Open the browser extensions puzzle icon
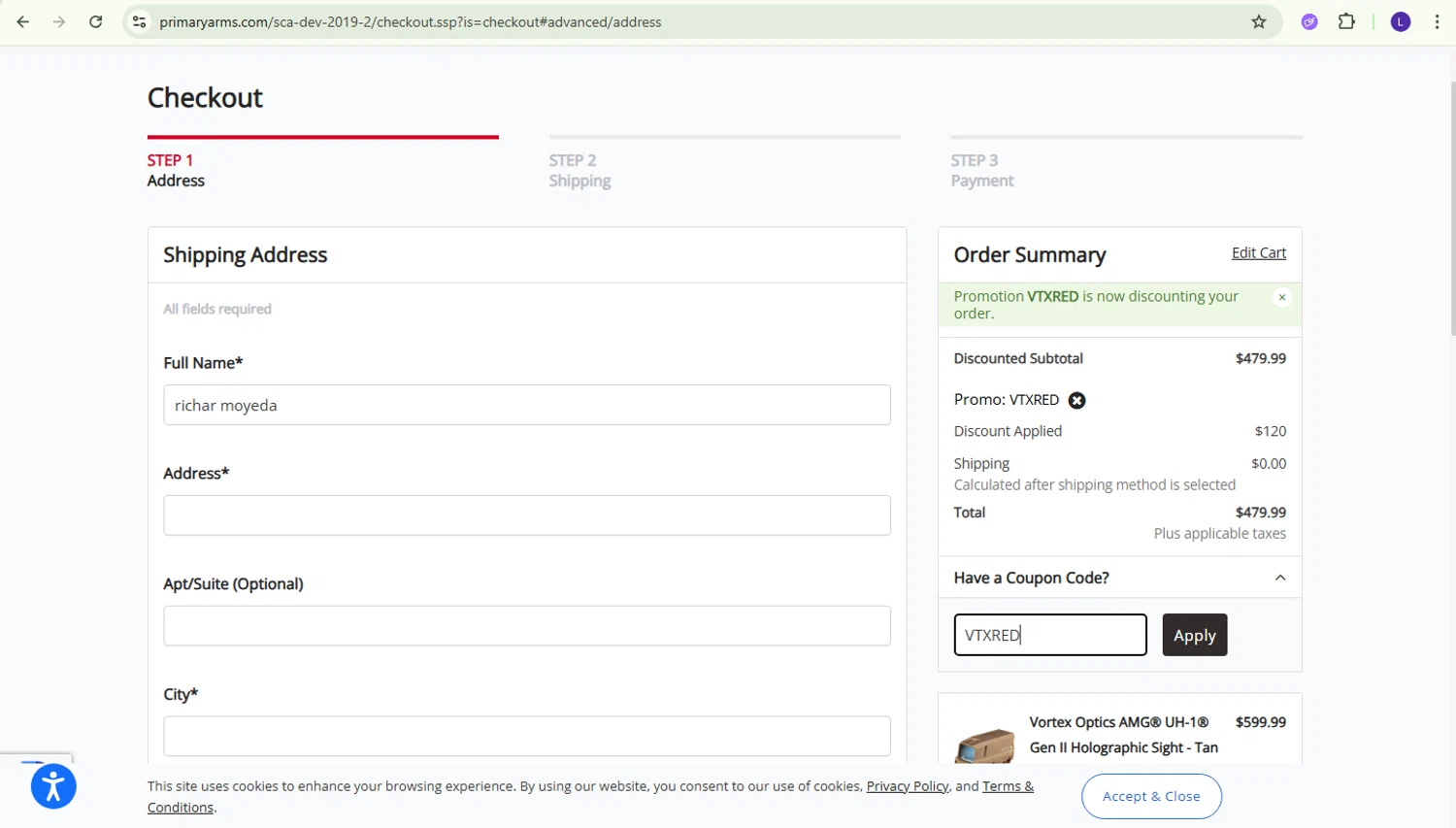The height and width of the screenshot is (828, 1456). 1346,21
